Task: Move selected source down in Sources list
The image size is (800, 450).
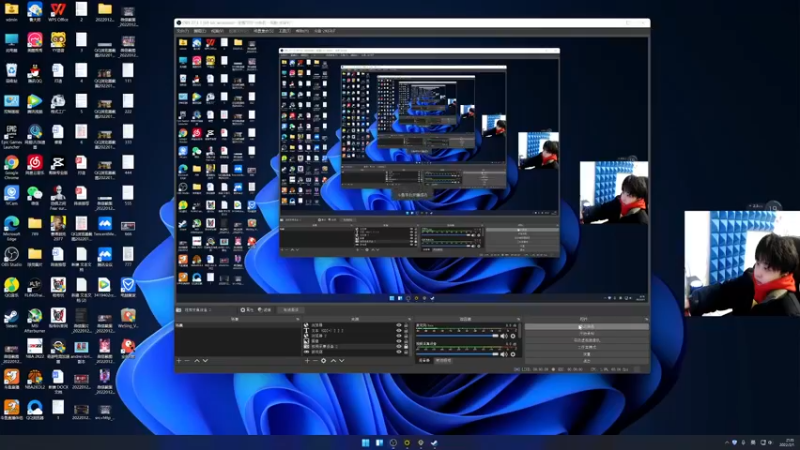Action: pyautogui.click(x=342, y=360)
